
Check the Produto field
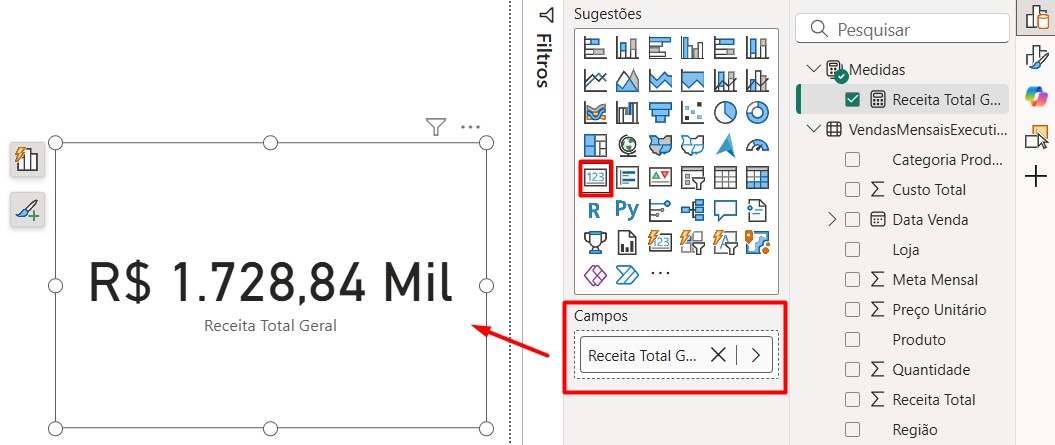click(852, 339)
